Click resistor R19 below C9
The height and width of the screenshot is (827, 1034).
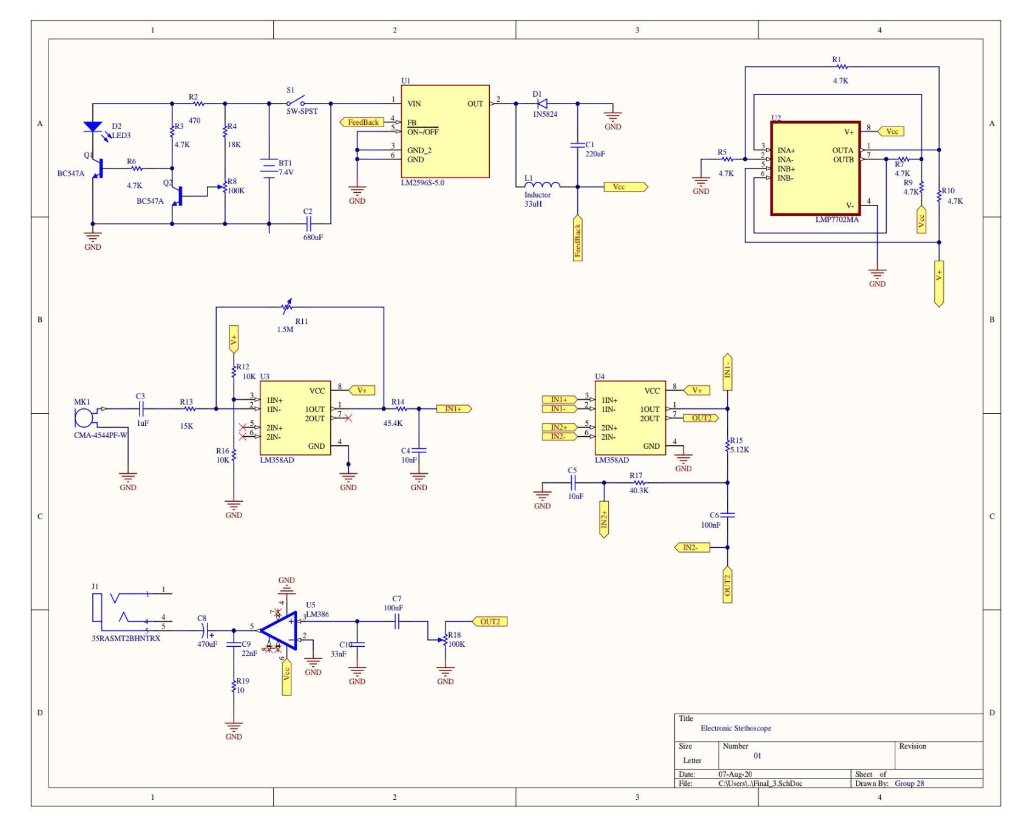pos(233,686)
